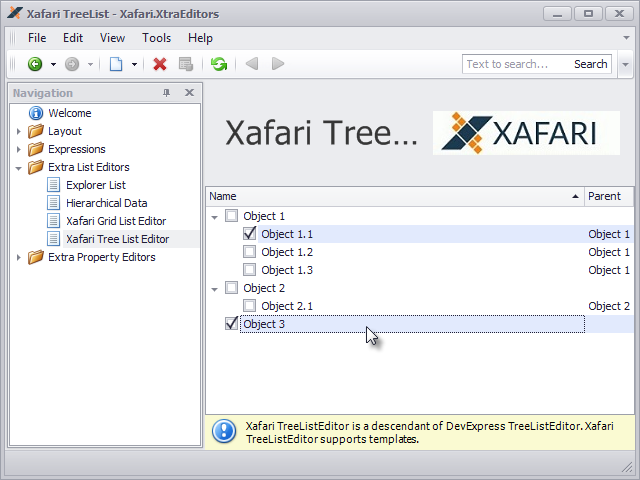
Task: Open the menu bar options dropdown arrow
Action: click(x=626, y=38)
